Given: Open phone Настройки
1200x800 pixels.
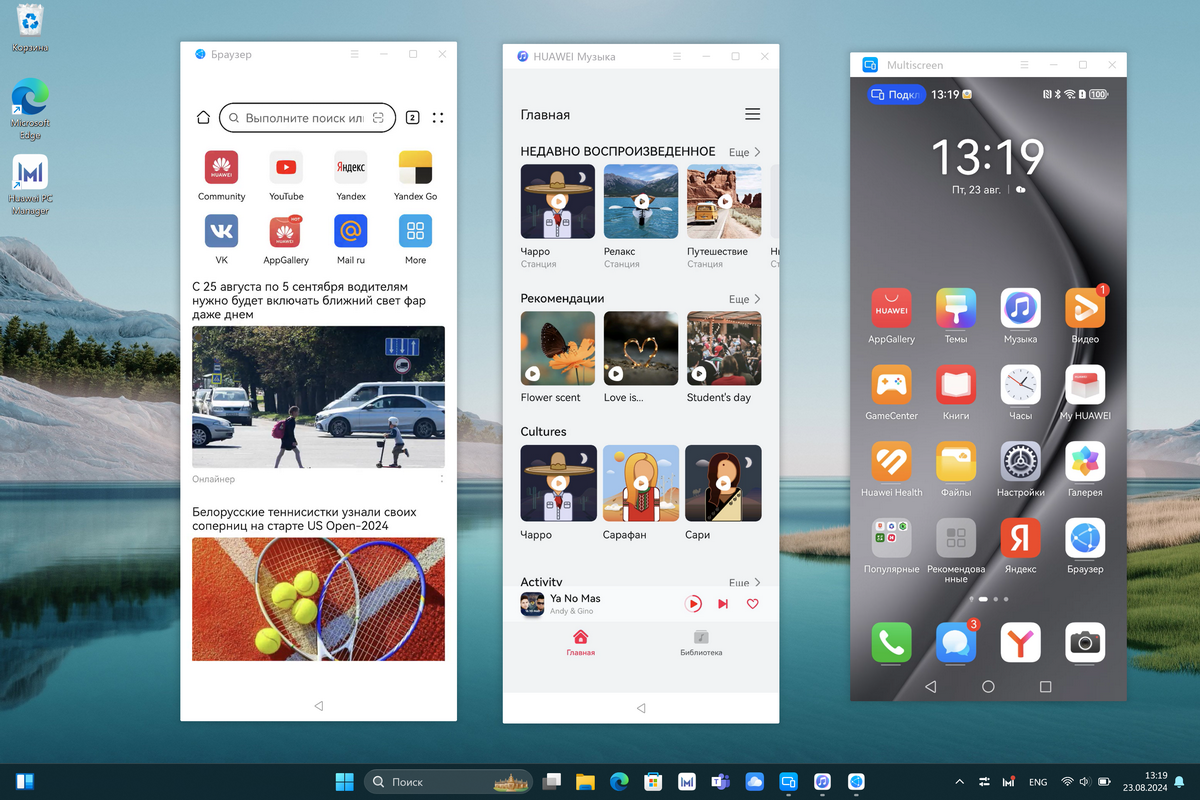Looking at the screenshot, I should tap(1020, 461).
